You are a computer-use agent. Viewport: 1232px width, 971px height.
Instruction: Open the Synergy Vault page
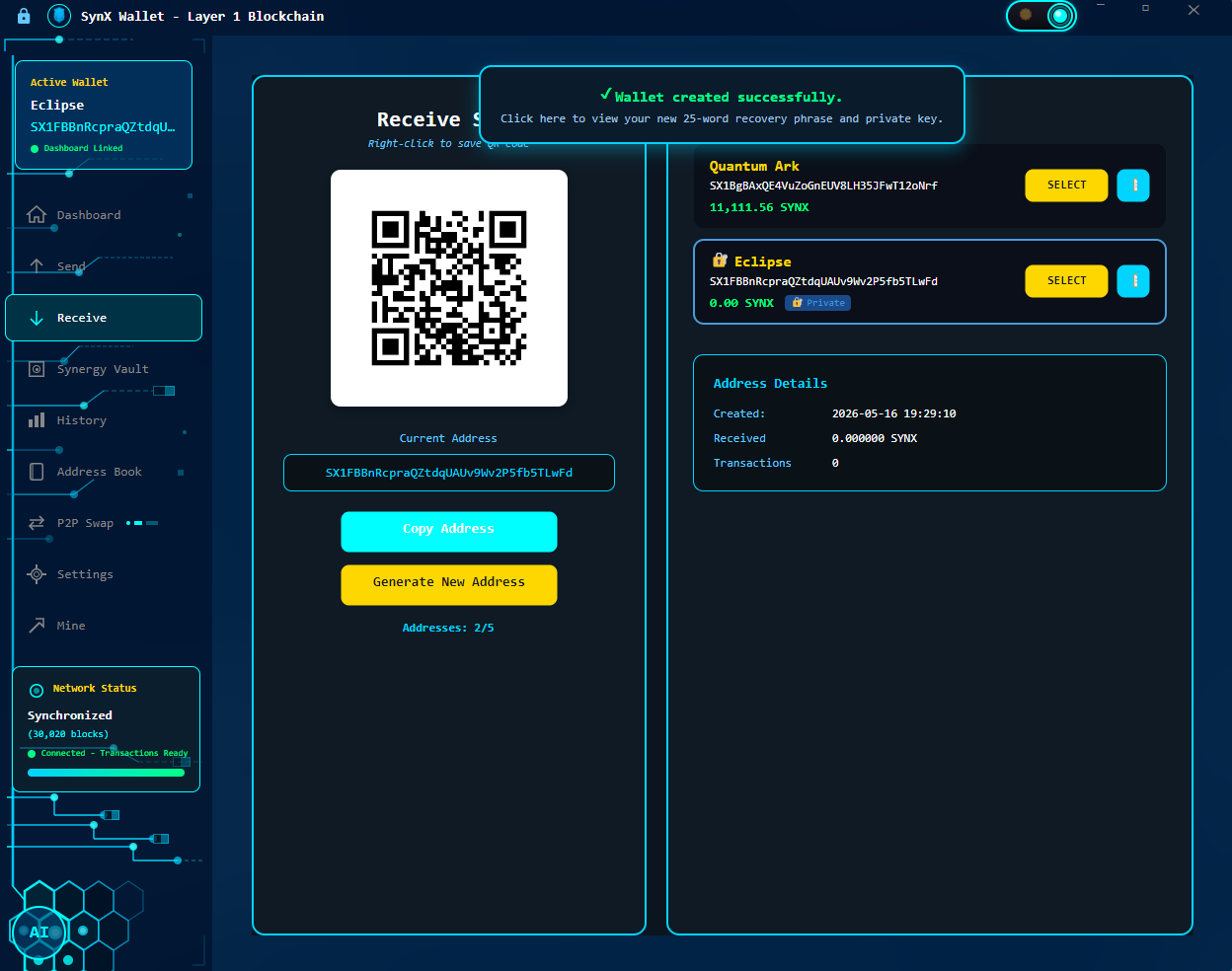point(104,369)
